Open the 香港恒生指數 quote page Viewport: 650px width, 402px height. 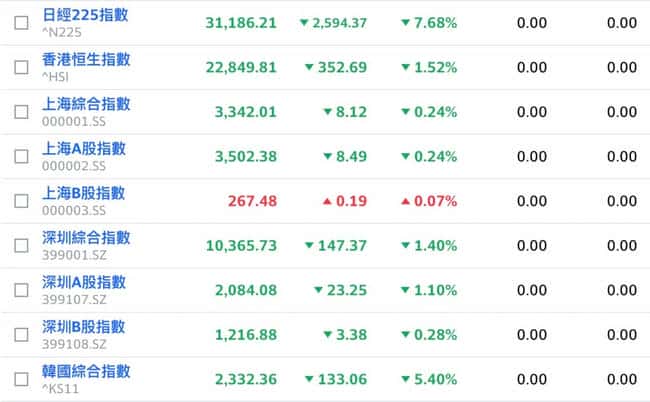(x=86, y=60)
